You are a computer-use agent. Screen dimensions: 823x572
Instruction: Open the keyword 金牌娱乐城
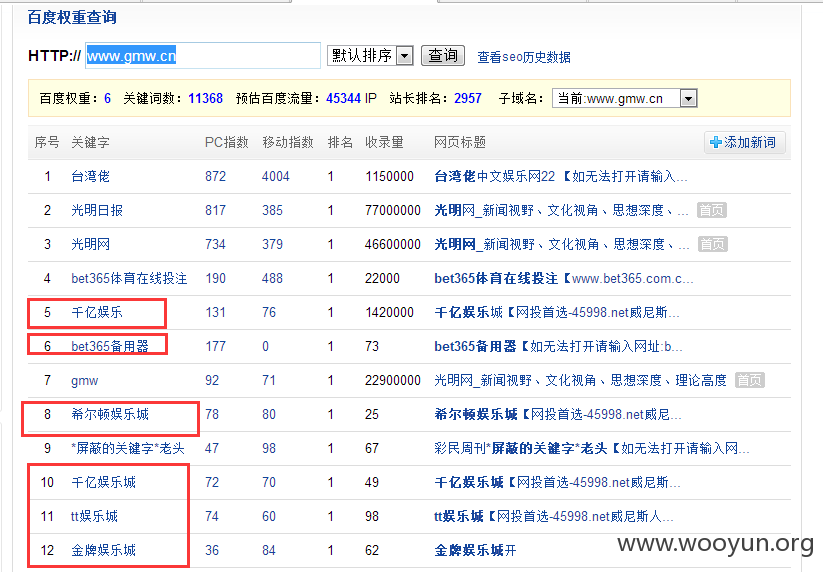point(103,550)
